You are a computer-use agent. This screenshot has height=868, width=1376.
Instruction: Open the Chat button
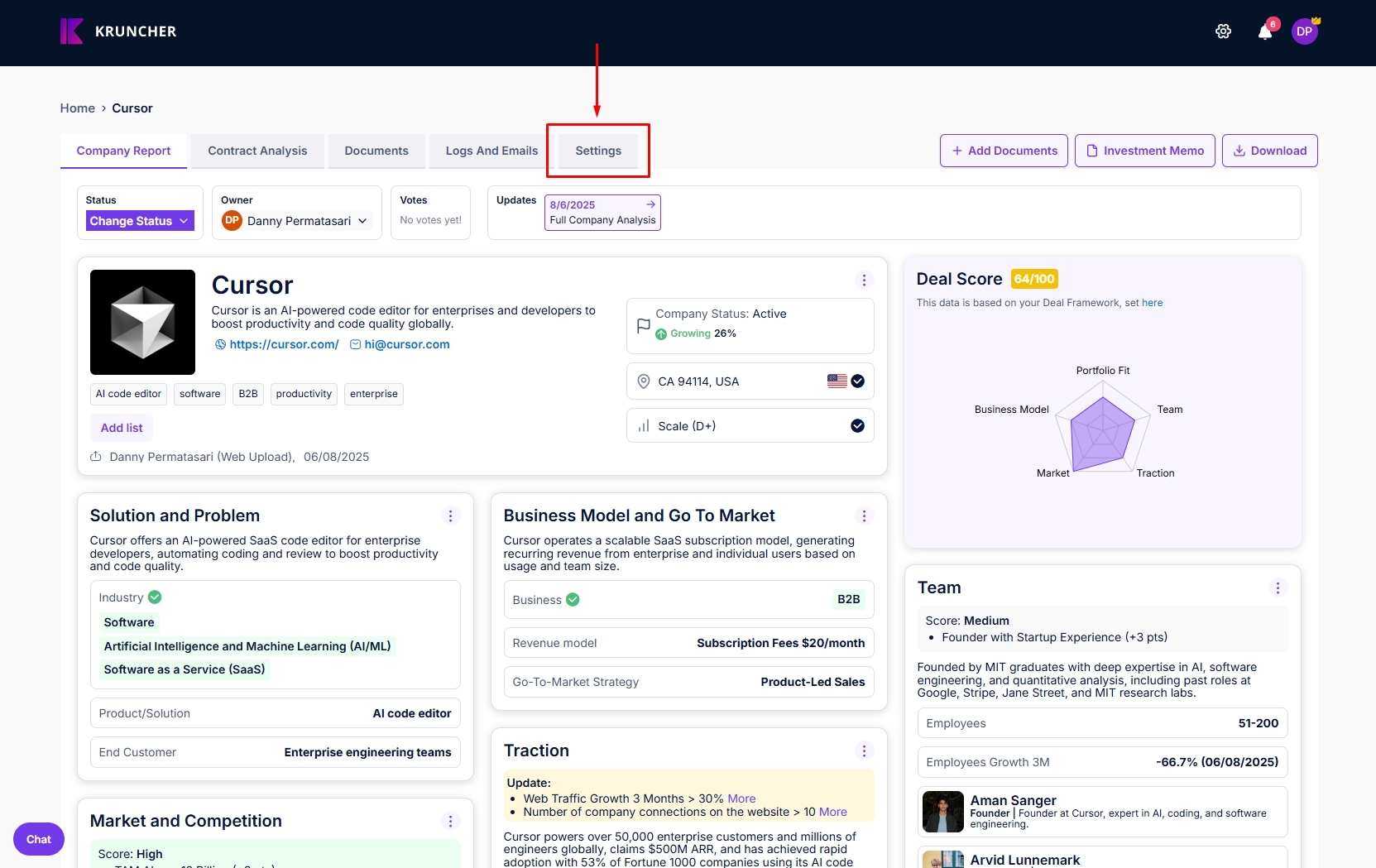[39, 839]
